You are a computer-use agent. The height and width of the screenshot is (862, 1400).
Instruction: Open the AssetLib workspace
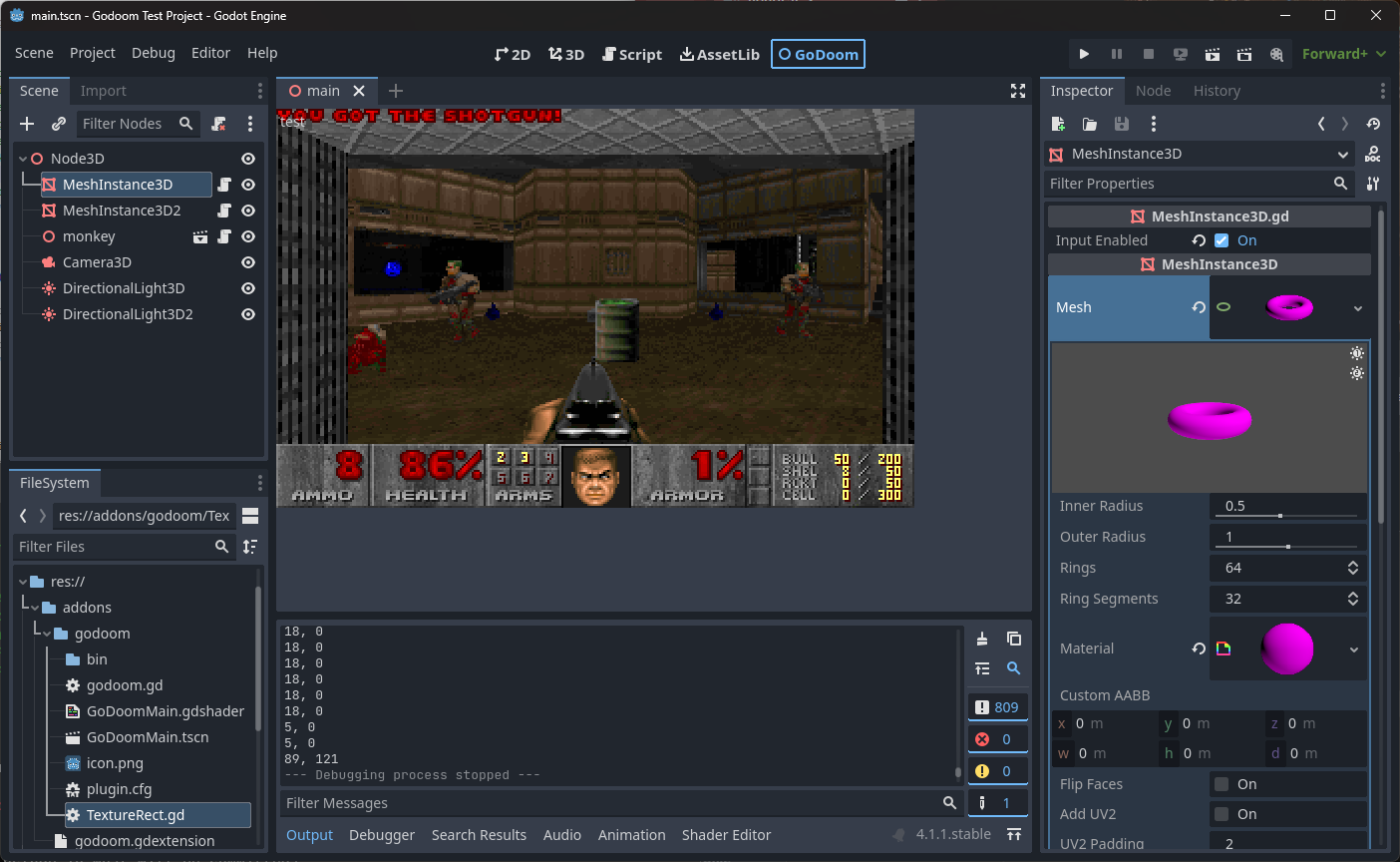[720, 54]
